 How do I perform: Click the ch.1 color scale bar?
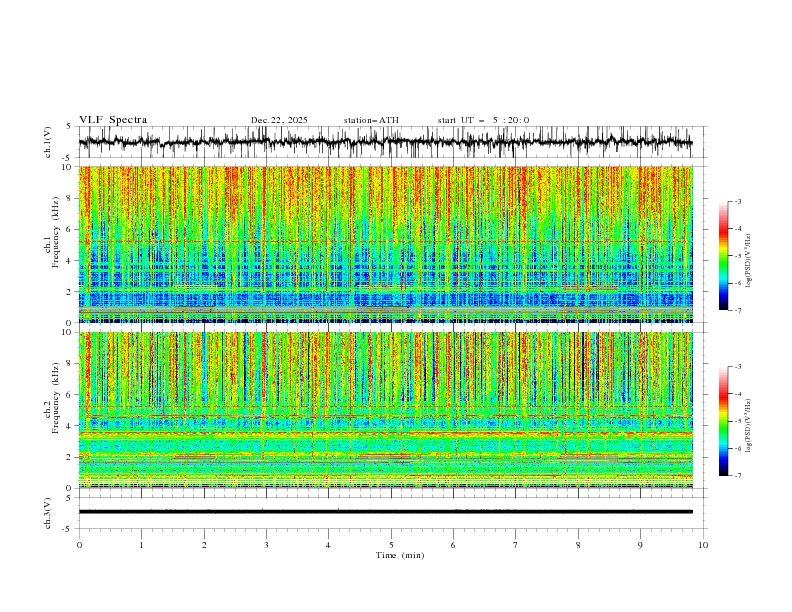click(723, 255)
